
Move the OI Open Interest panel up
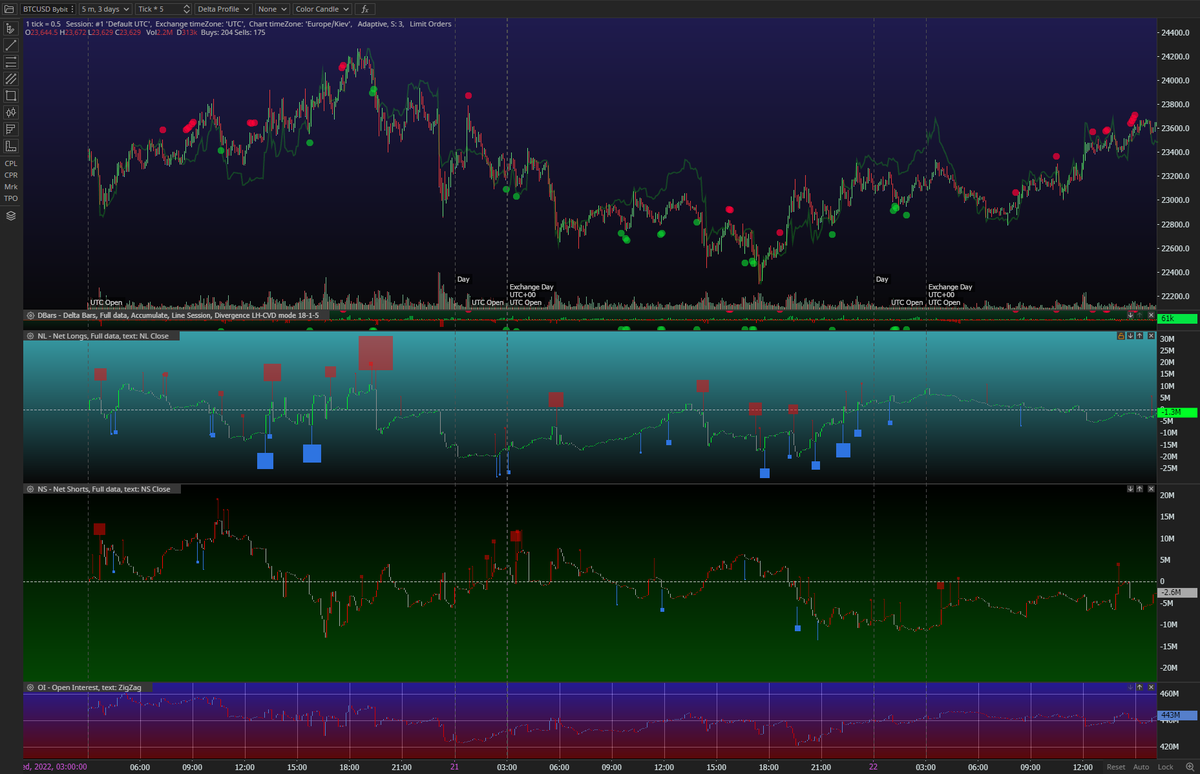(x=1140, y=687)
